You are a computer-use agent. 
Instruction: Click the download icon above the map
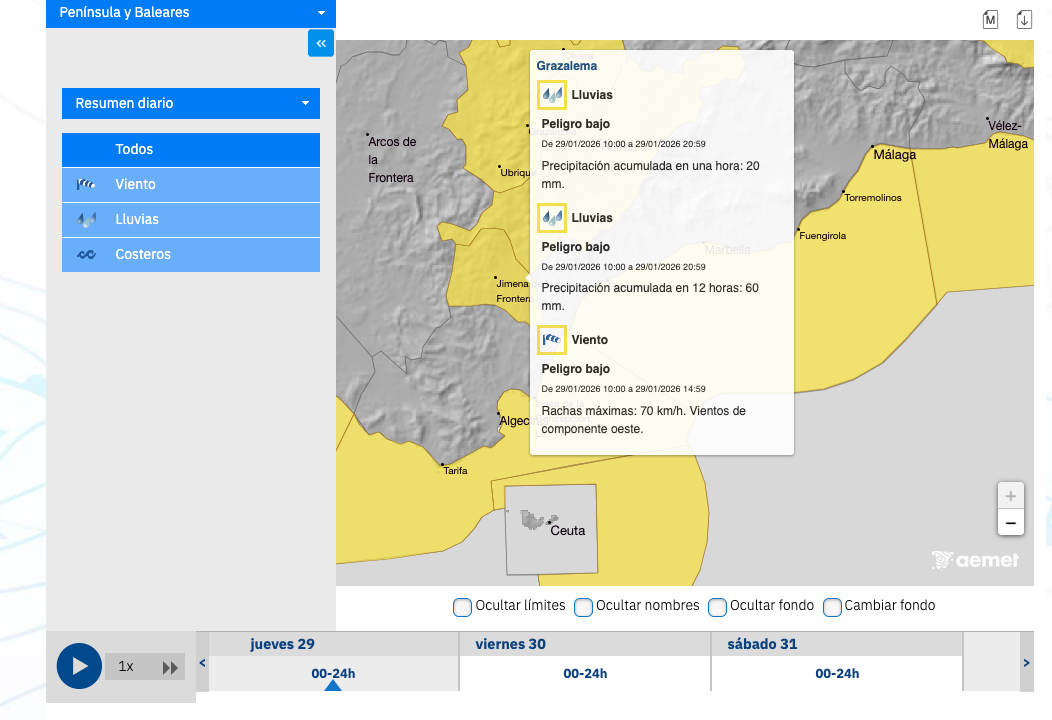(x=1024, y=20)
